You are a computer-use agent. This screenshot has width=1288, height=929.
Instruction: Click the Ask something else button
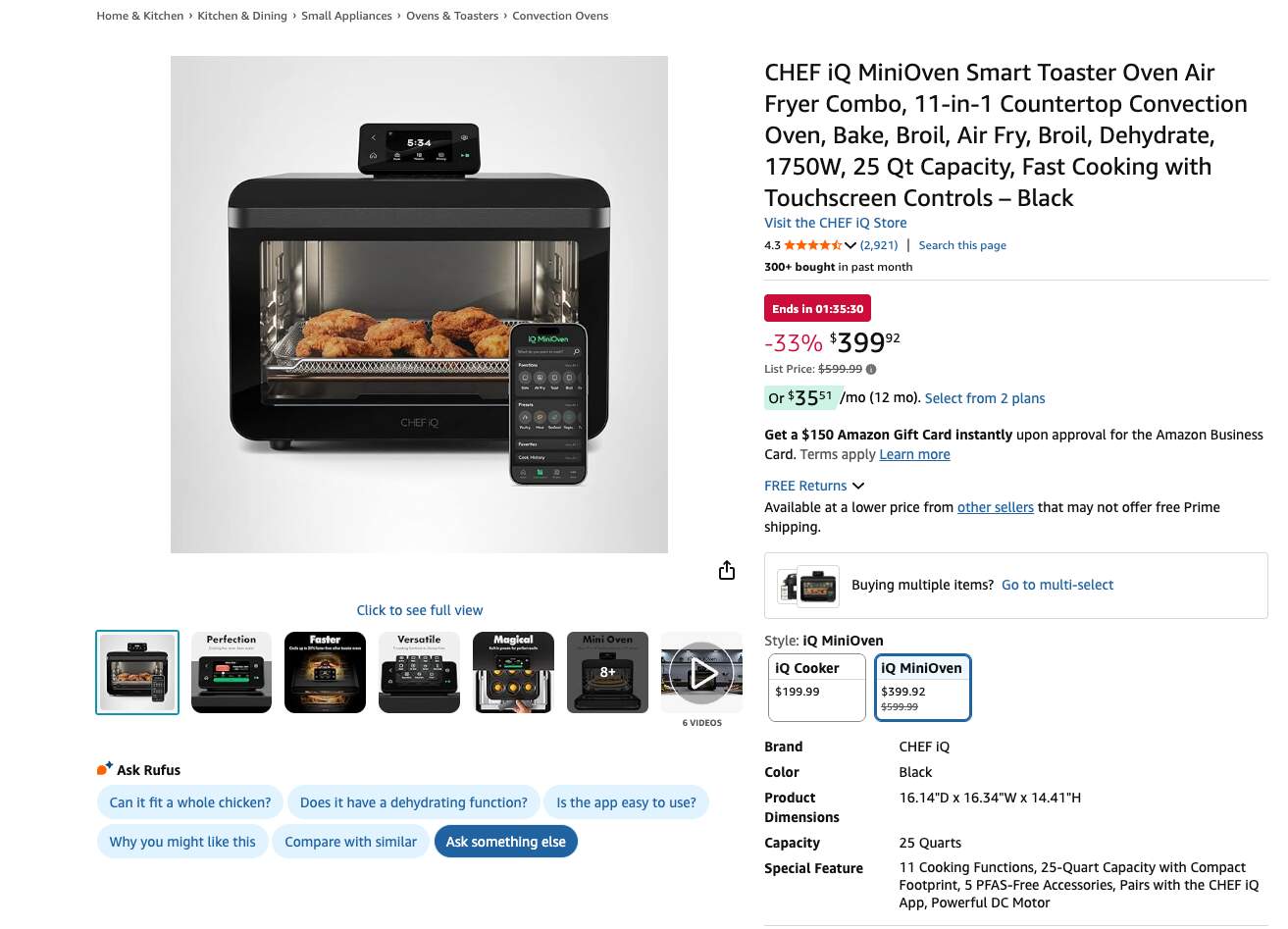(506, 842)
